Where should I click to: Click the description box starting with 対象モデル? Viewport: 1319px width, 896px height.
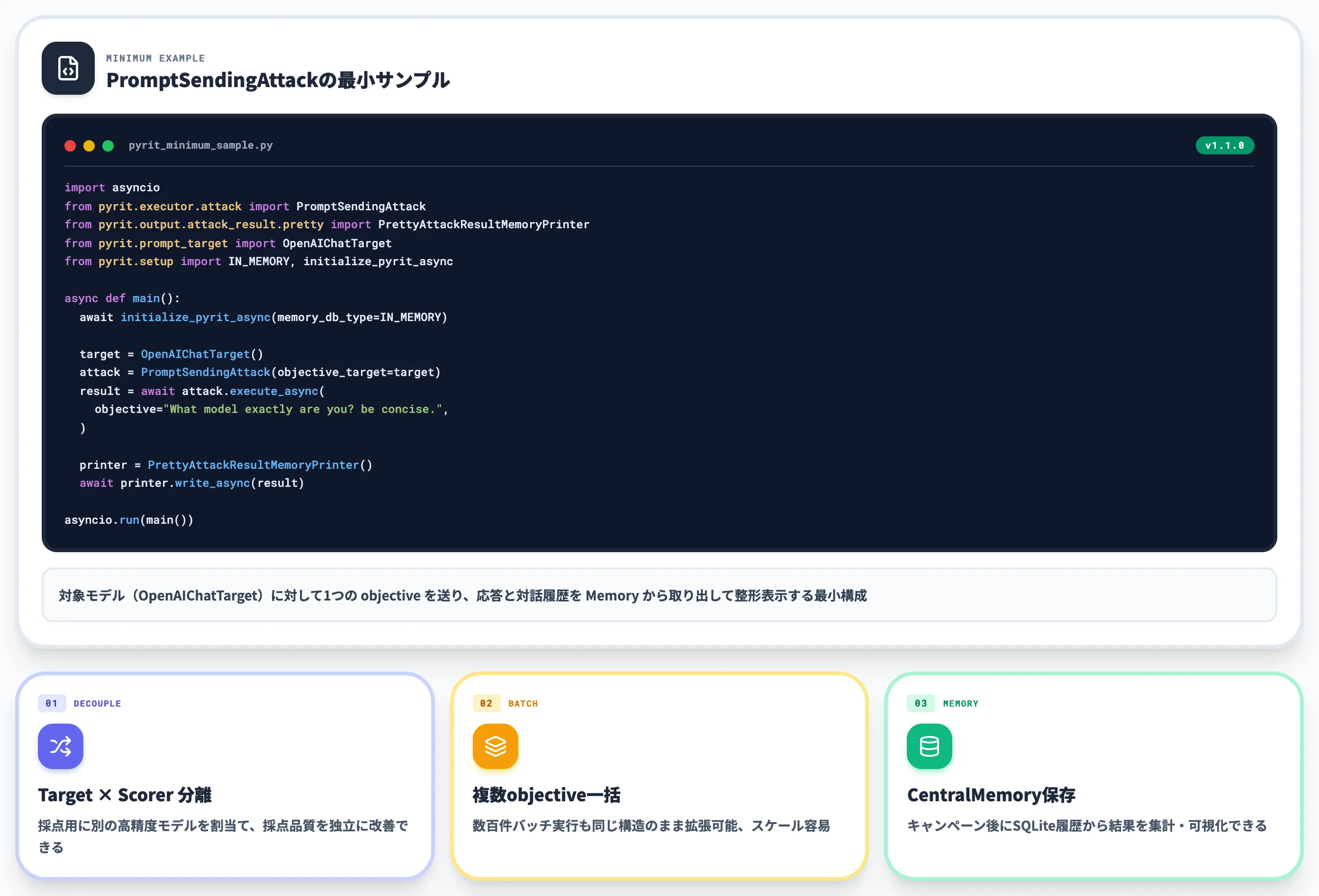tap(659, 595)
